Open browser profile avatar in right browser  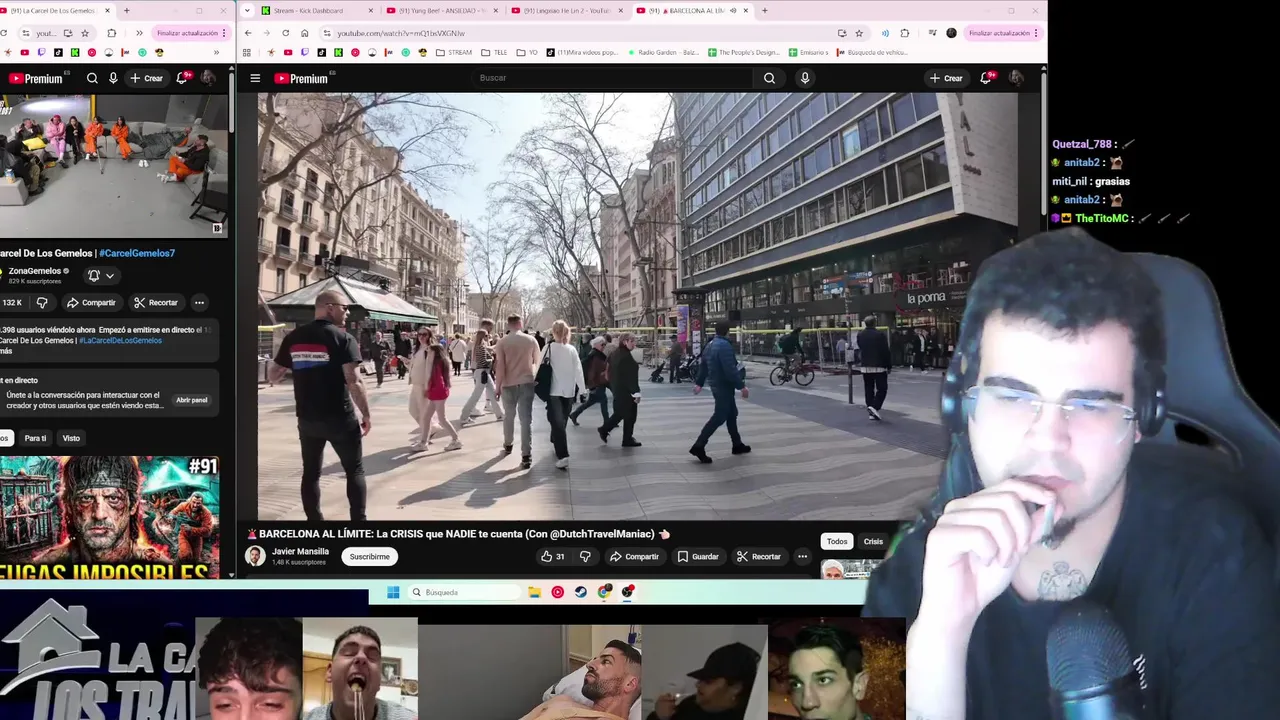coord(951,33)
